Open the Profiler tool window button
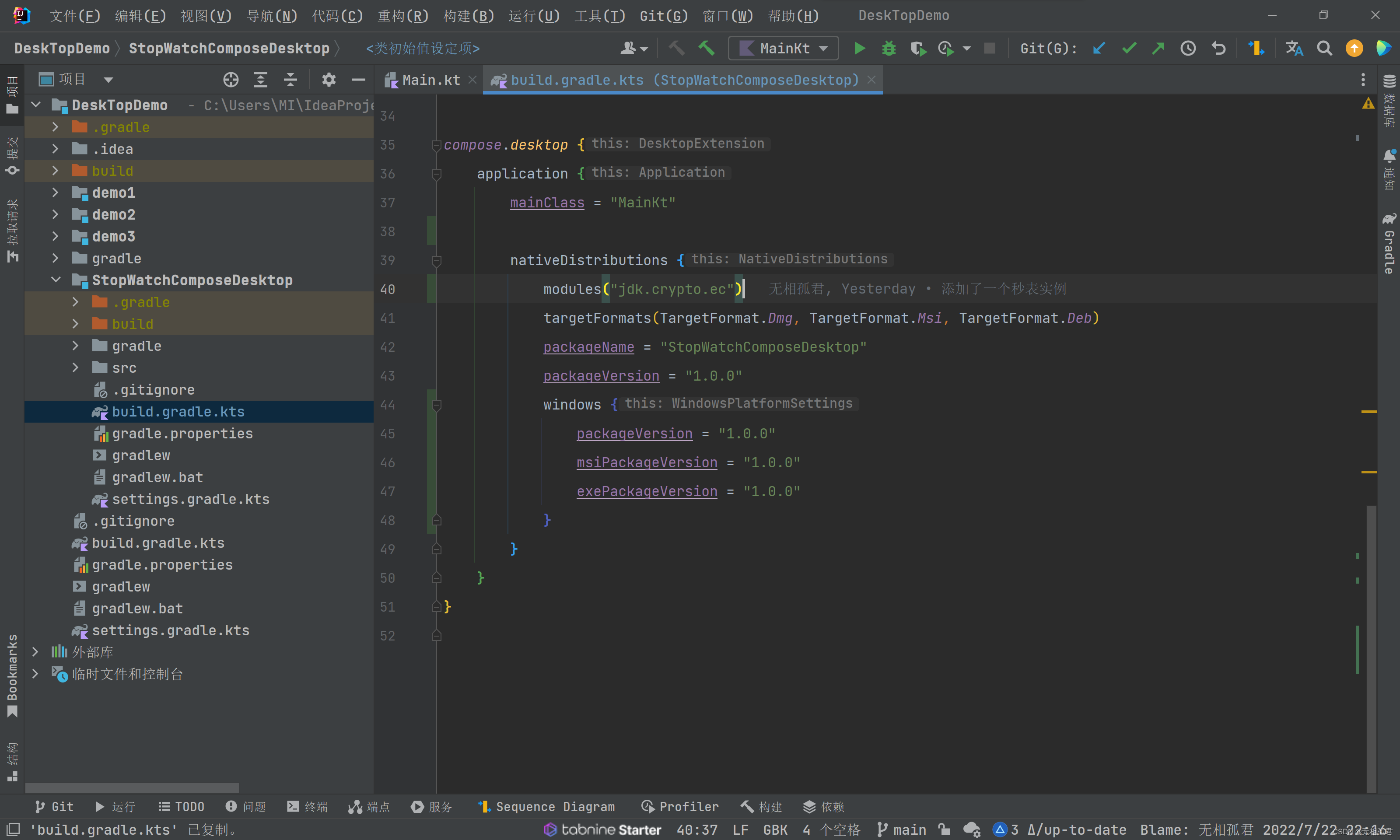Screen dimensions: 1400x840 click(x=679, y=807)
